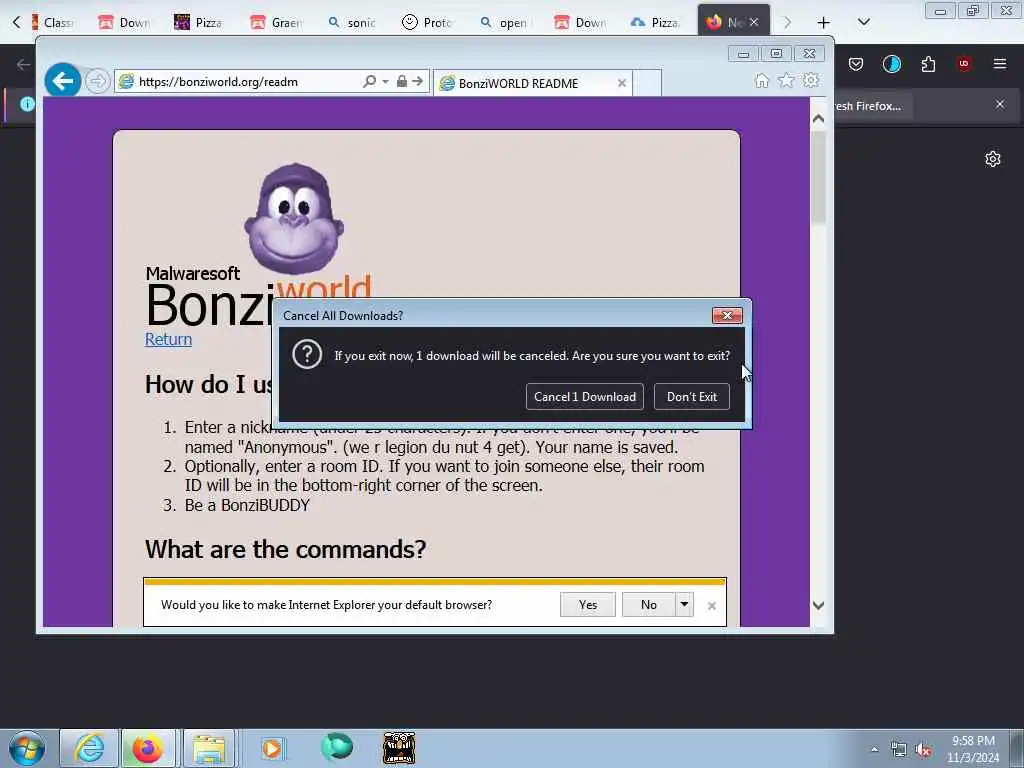Dismiss the default browser notification bar
Screen dimensions: 1024x768
coord(712,606)
